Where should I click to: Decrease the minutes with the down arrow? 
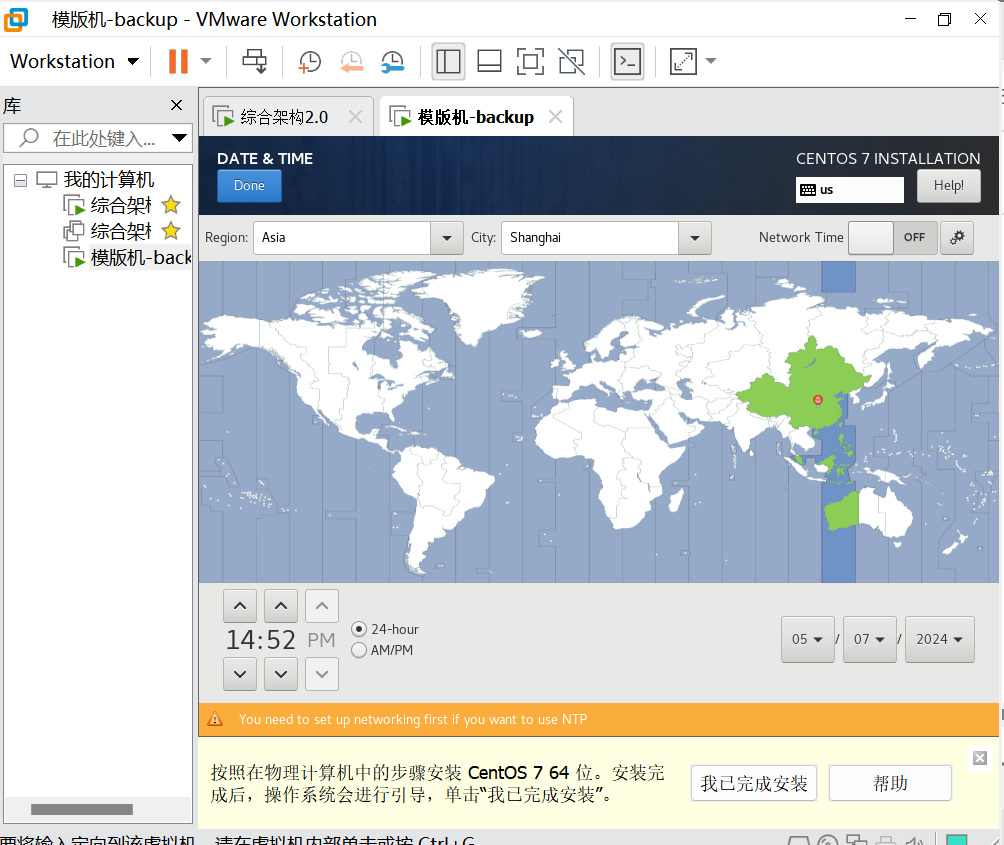pos(281,674)
